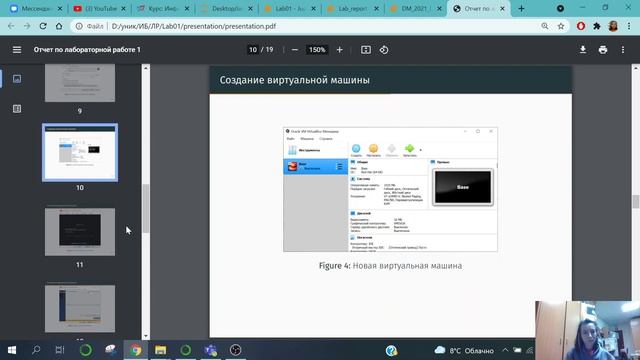Viewport: 640px width, 360px height.
Task: Open the red Opera extension icon
Action: (581, 26)
